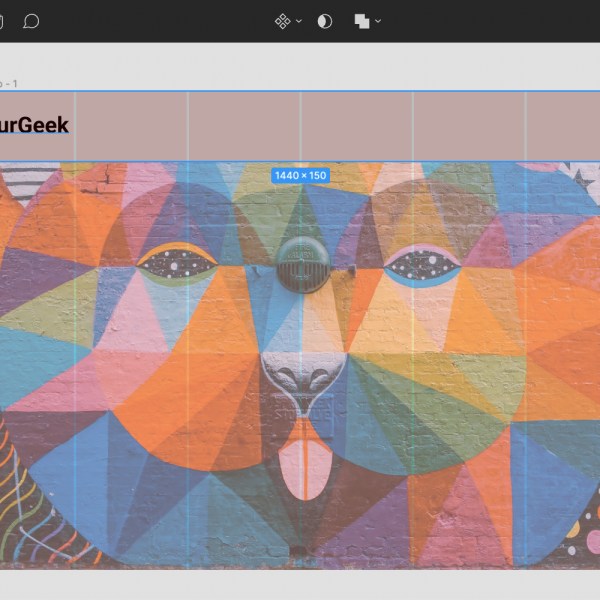600x600 pixels.
Task: Select the partially visible tool left of Comment
Action: (x=2, y=21)
